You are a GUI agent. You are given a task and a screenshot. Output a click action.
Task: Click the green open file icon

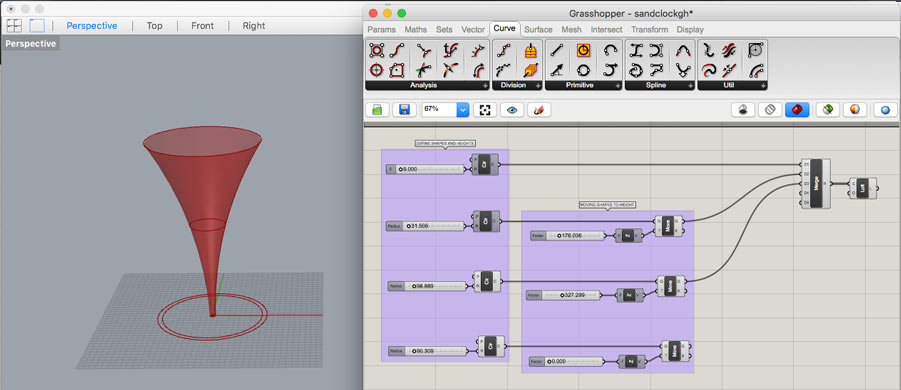pyautogui.click(x=377, y=110)
